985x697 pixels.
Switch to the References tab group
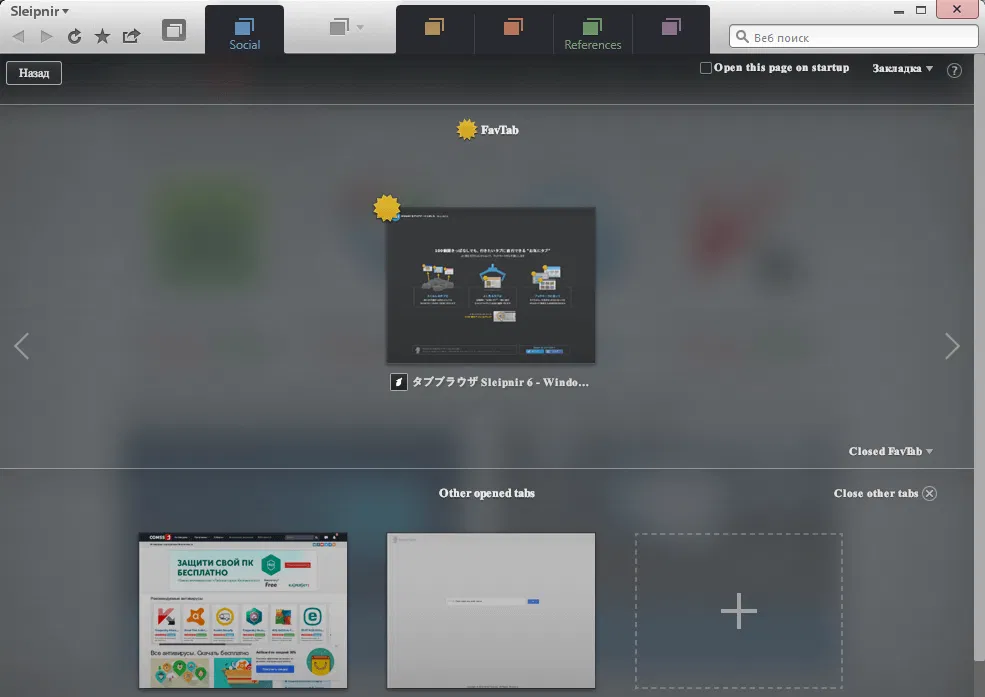tap(592, 30)
